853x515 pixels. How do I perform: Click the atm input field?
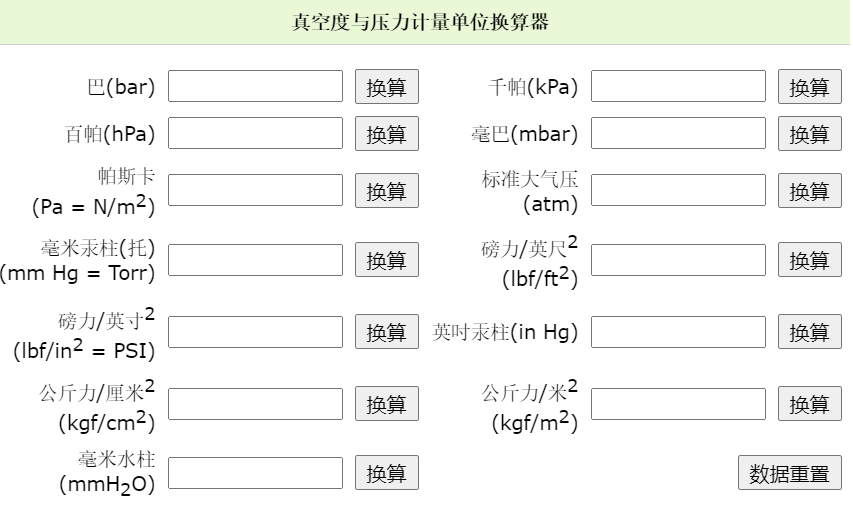678,190
